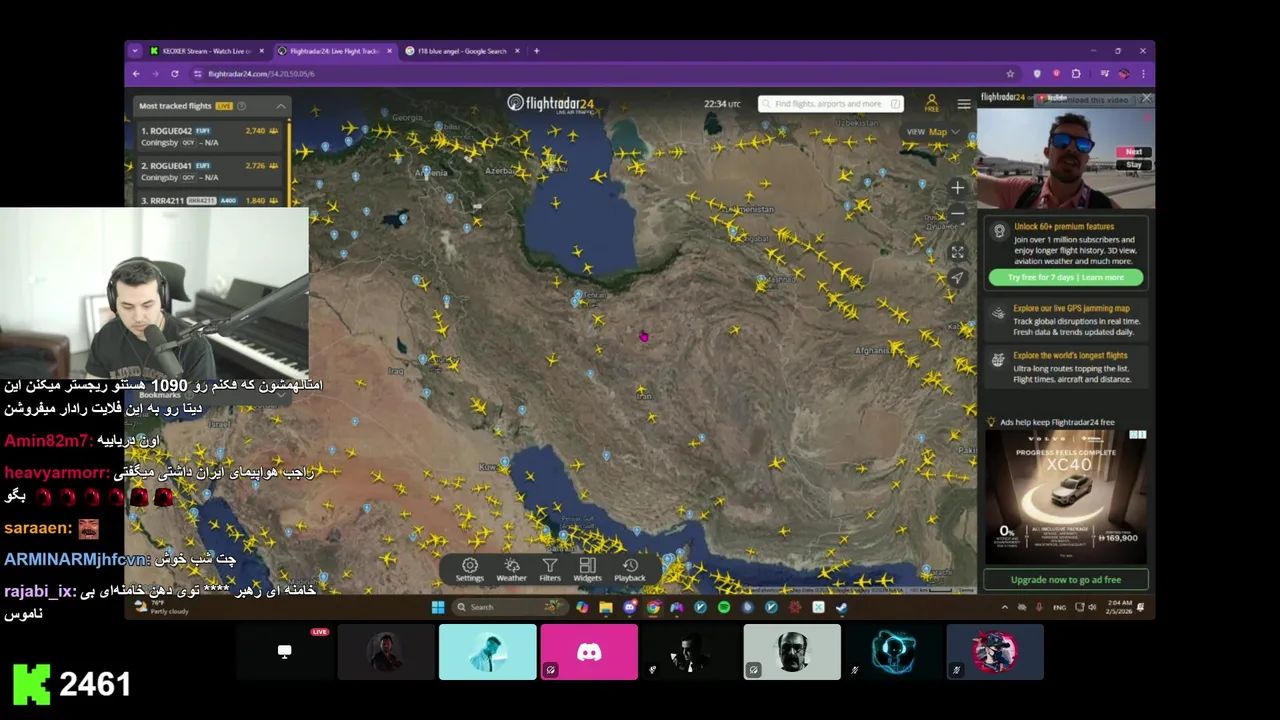Screen dimensions: 1280x720
Task: Select ROGUE042 in most tracked flights
Action: coord(211,137)
